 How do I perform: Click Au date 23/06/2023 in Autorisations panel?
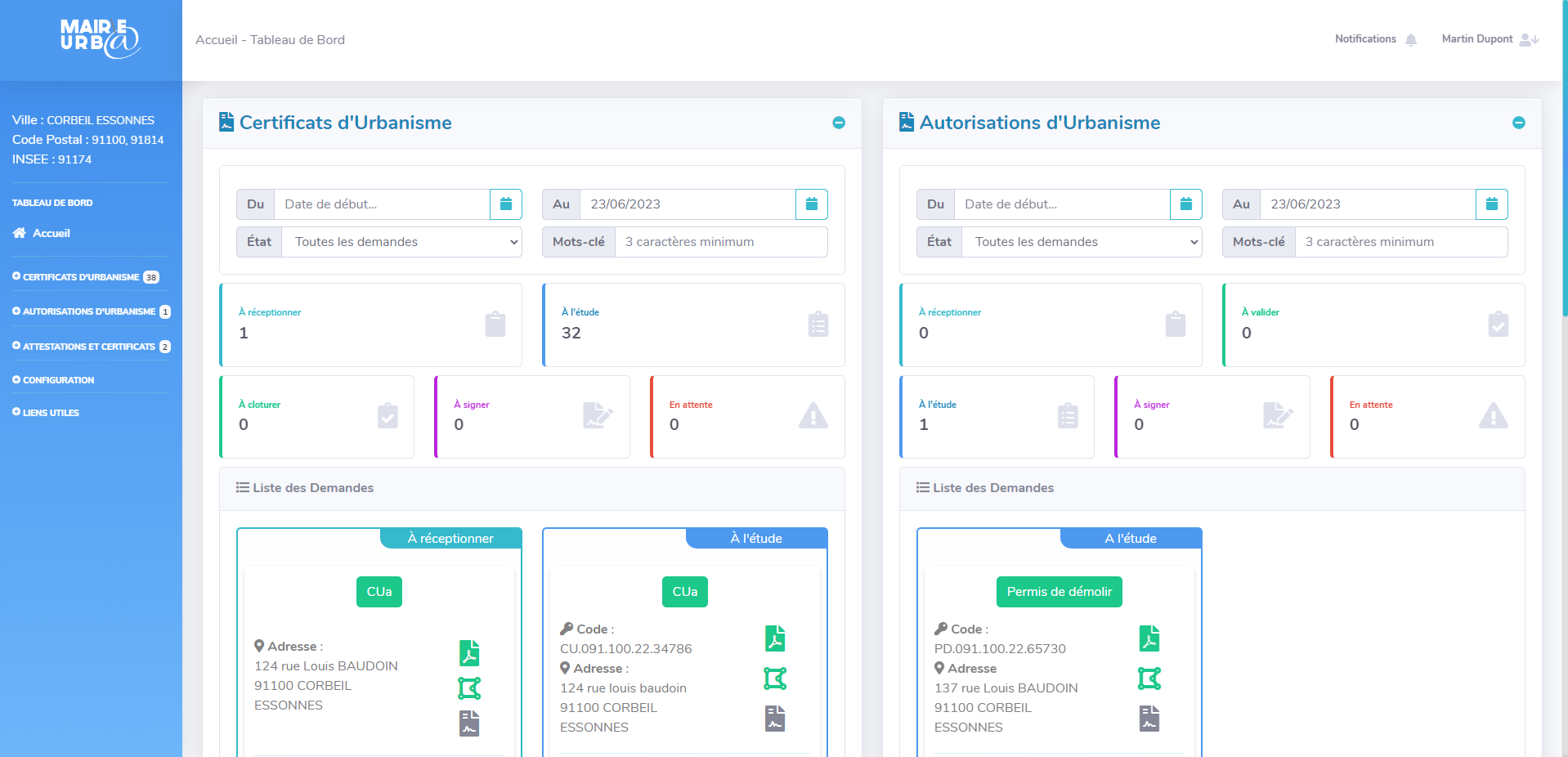click(1369, 204)
